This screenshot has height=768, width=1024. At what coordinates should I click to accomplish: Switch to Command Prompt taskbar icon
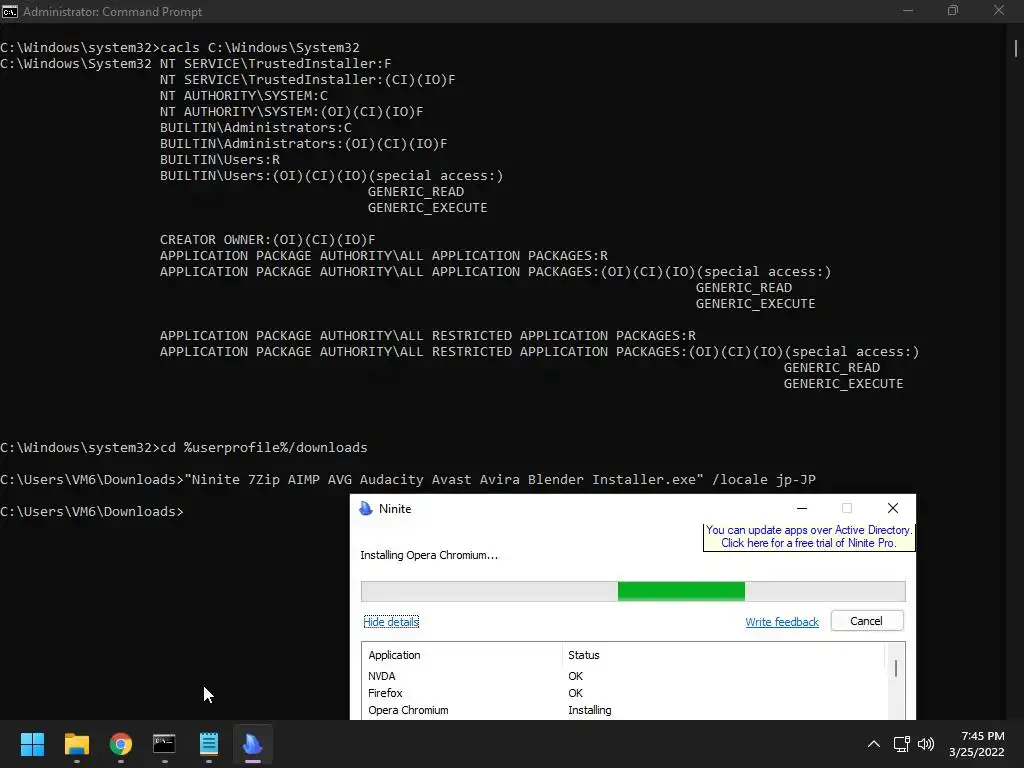tap(165, 744)
